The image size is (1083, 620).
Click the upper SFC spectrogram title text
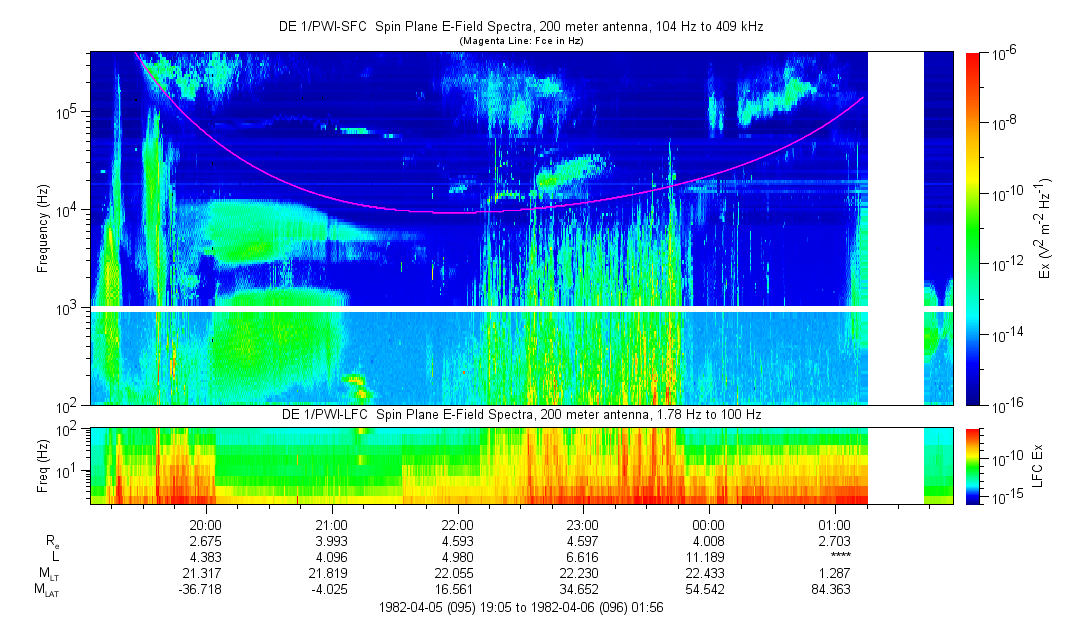click(520, 27)
